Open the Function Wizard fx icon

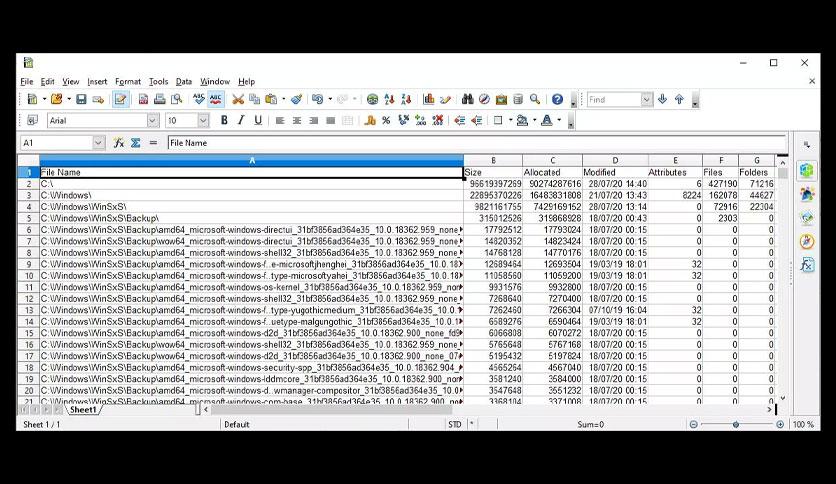point(119,143)
